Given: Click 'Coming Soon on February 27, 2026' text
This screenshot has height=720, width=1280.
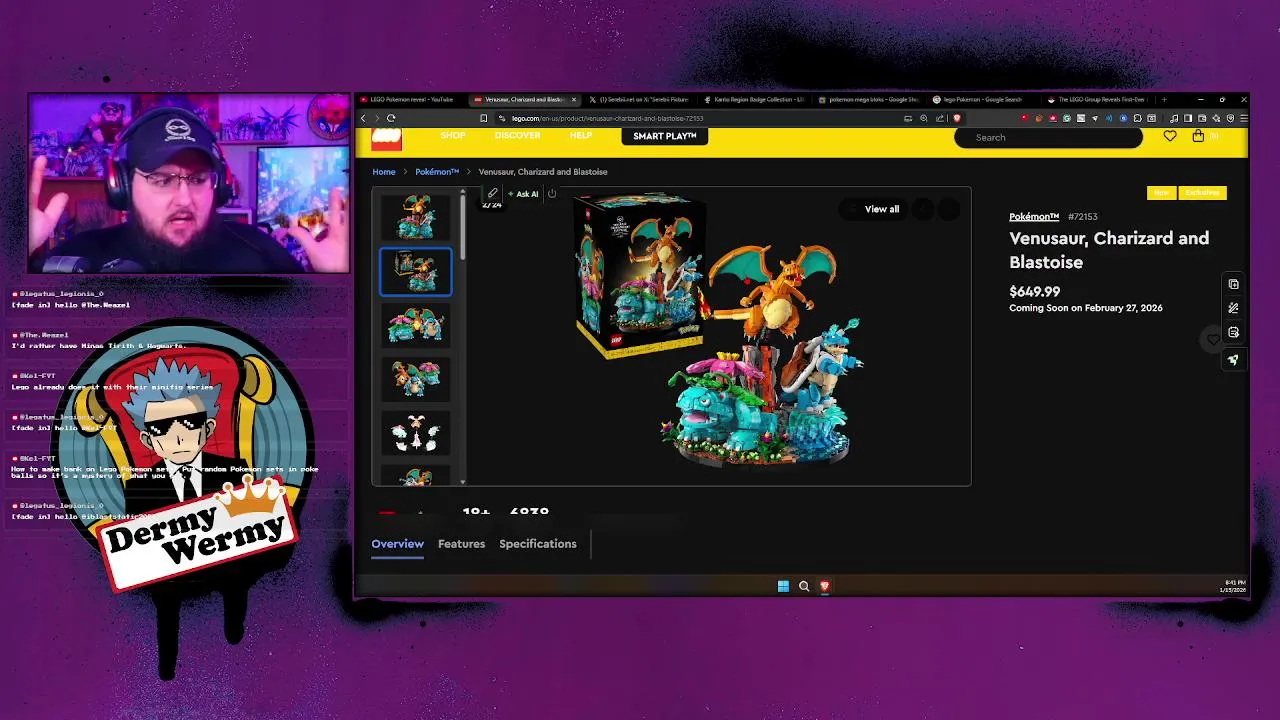Looking at the screenshot, I should click(1086, 308).
